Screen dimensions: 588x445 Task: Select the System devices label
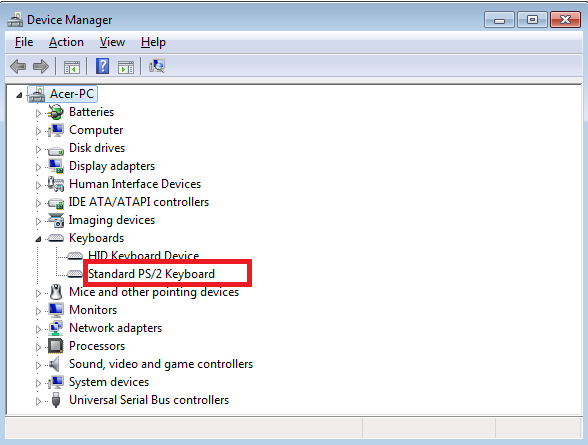click(x=109, y=382)
